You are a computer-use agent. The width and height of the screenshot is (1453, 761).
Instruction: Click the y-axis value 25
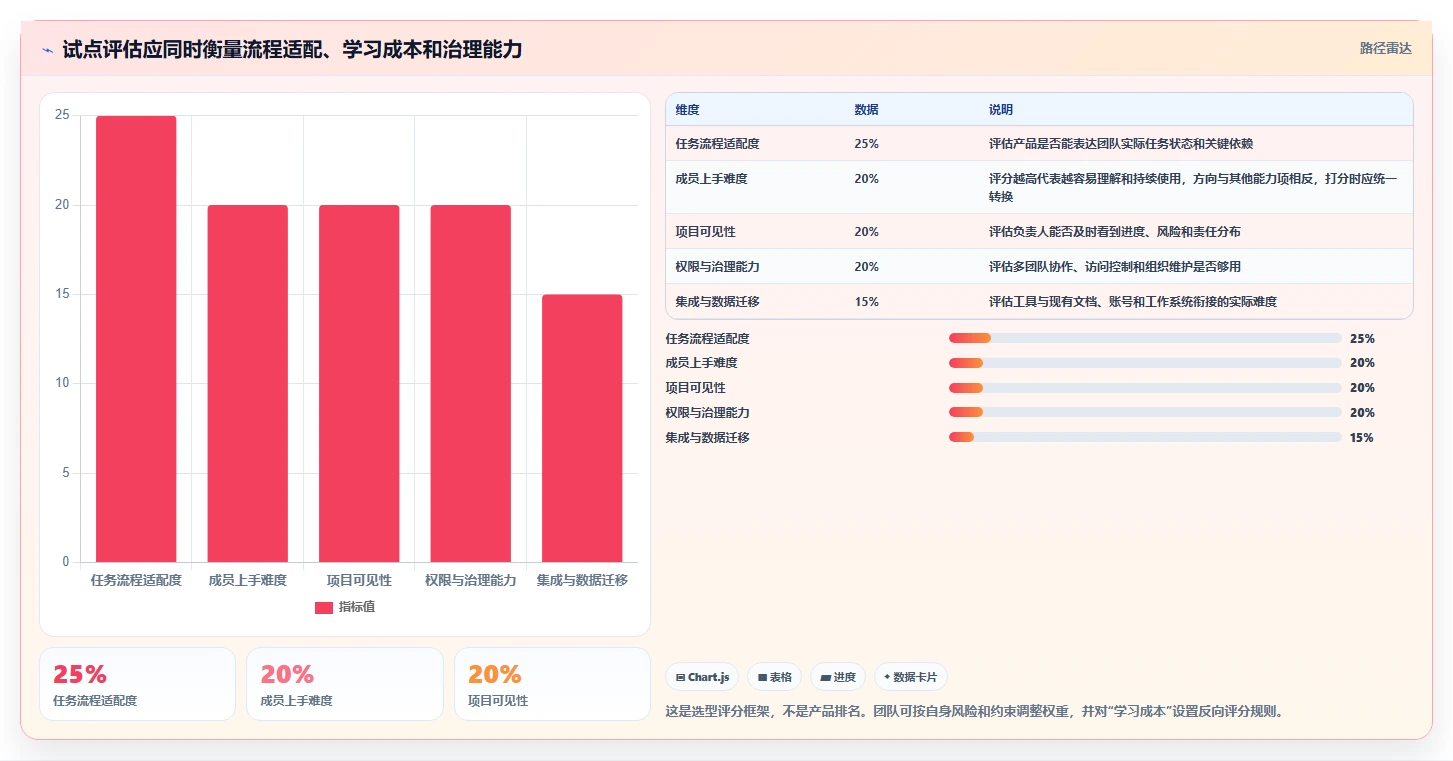tap(62, 115)
